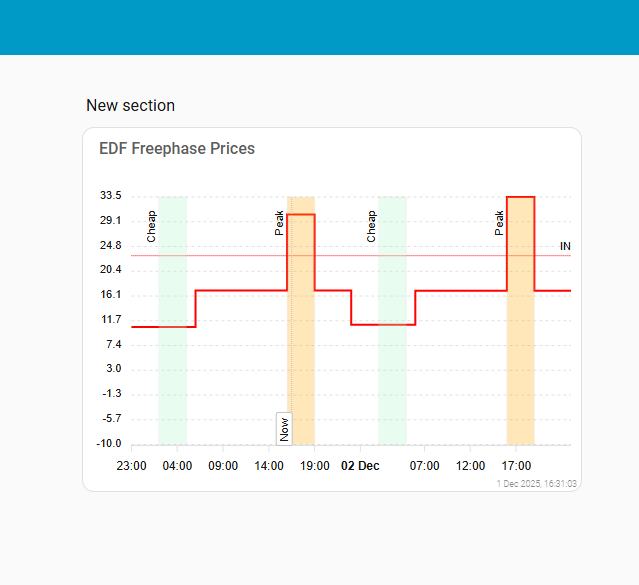This screenshot has width=639, height=585.
Task: Click the EDF Freephase Prices card title
Action: (x=177, y=149)
